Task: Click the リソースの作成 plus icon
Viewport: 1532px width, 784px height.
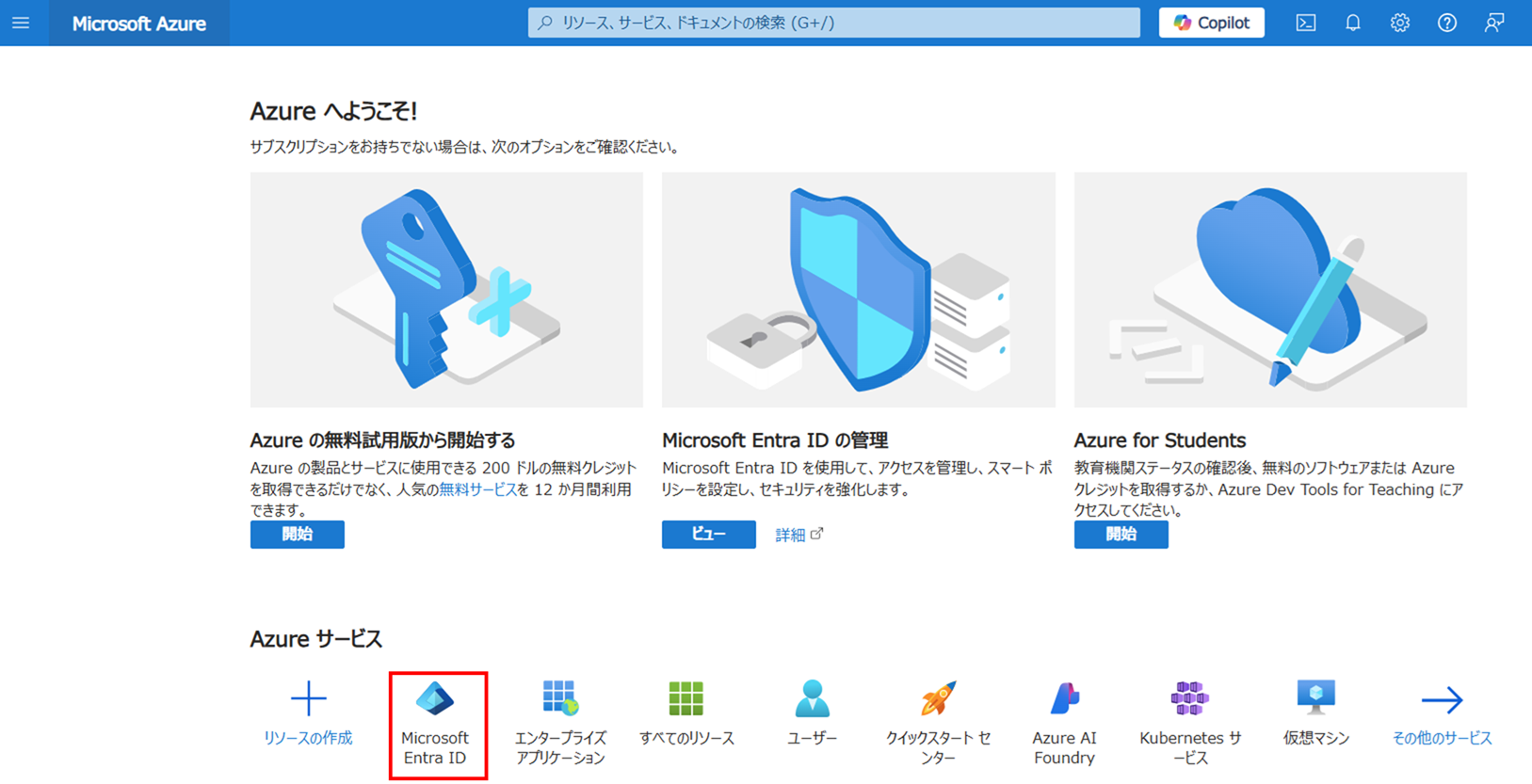Action: pyautogui.click(x=308, y=699)
